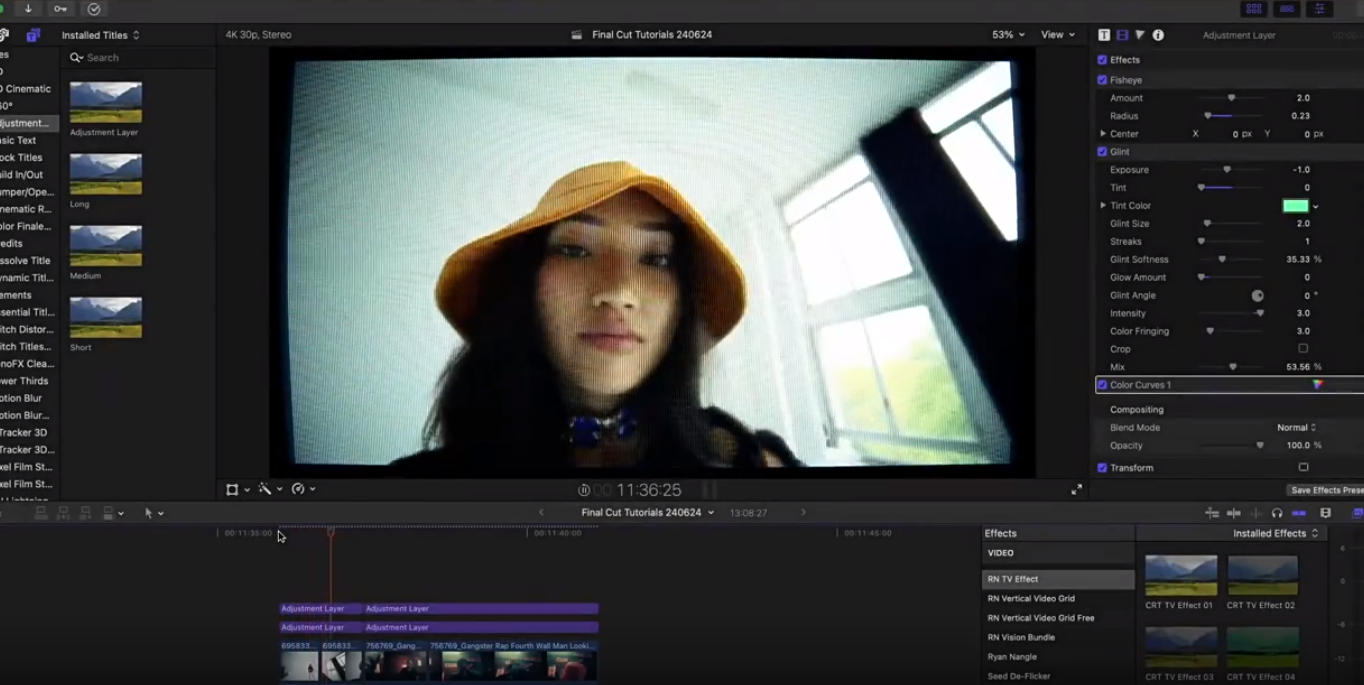Open the retime speedometer icon menu
Image resolution: width=1364 pixels, height=685 pixels.
tap(299, 489)
